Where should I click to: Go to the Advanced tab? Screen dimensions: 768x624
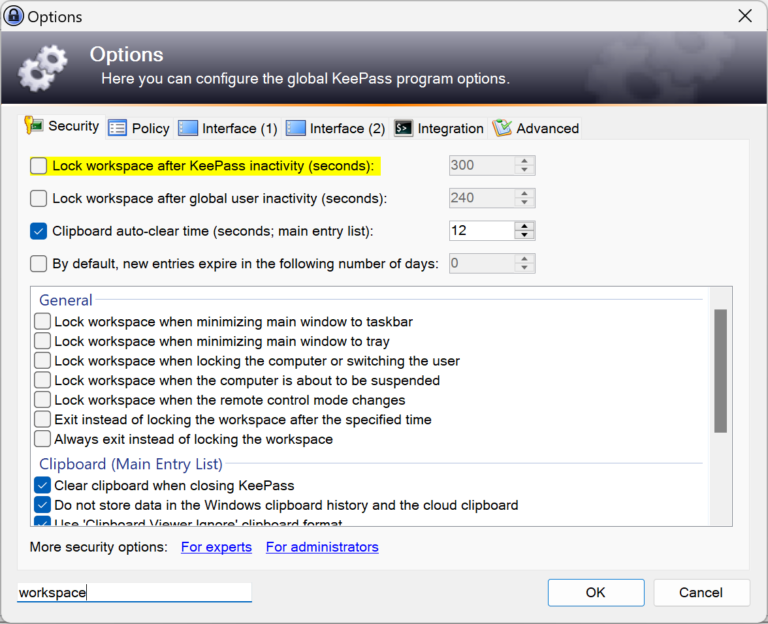[x=536, y=128]
